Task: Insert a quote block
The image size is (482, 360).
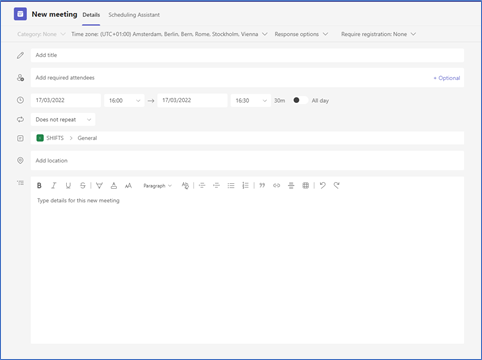Action: click(262, 186)
